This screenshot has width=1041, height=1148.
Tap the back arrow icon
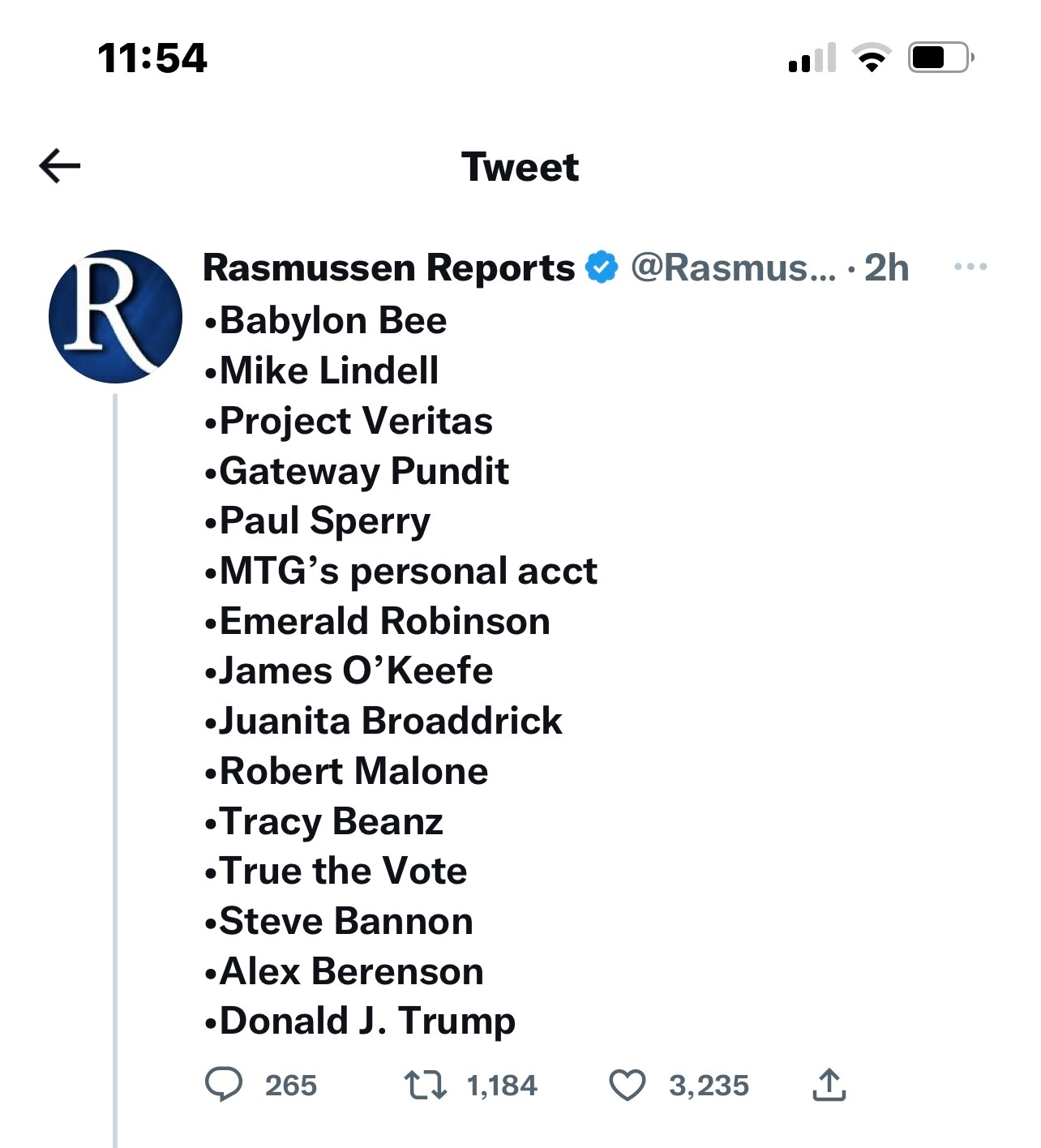click(60, 166)
